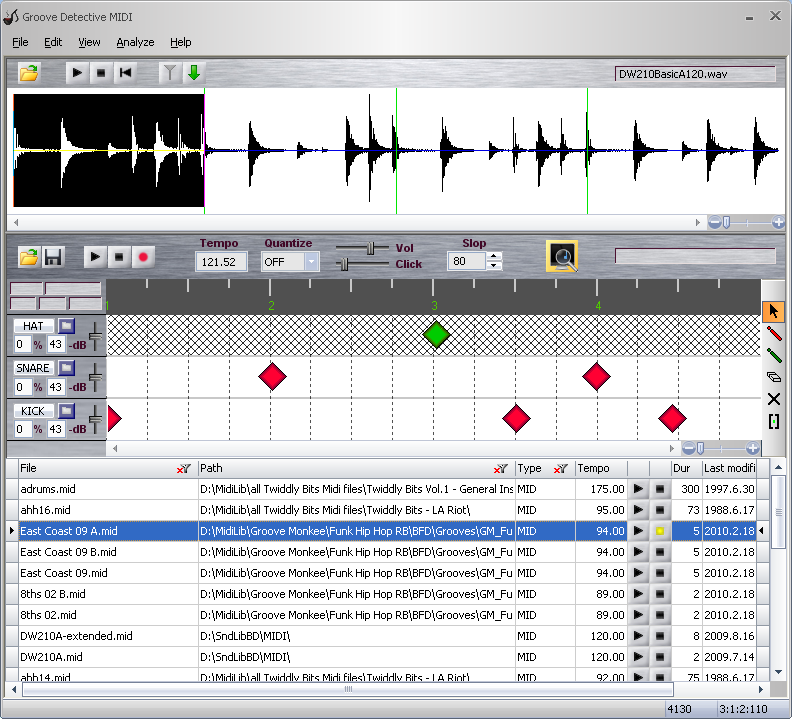Select the eraser tool
This screenshot has height=719, width=792.
coord(773,377)
